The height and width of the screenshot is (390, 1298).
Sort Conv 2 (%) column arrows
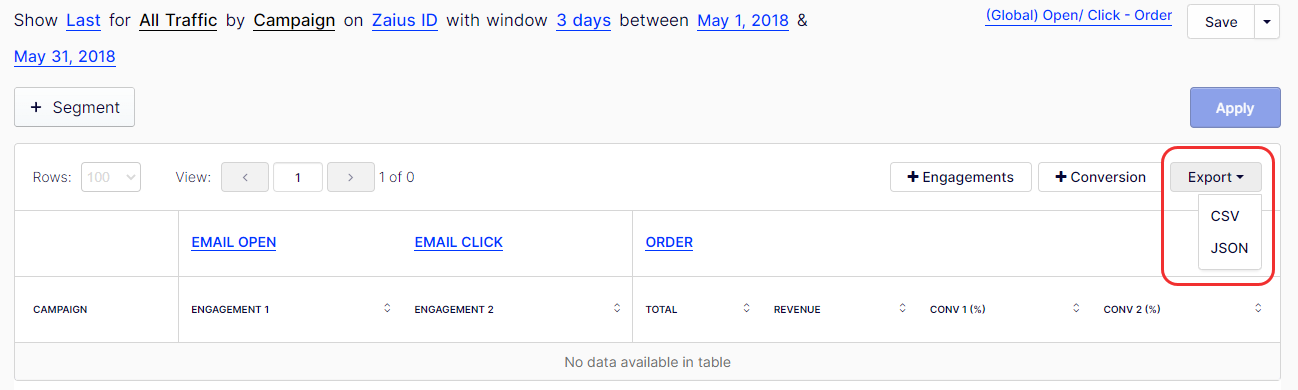(x=1258, y=309)
